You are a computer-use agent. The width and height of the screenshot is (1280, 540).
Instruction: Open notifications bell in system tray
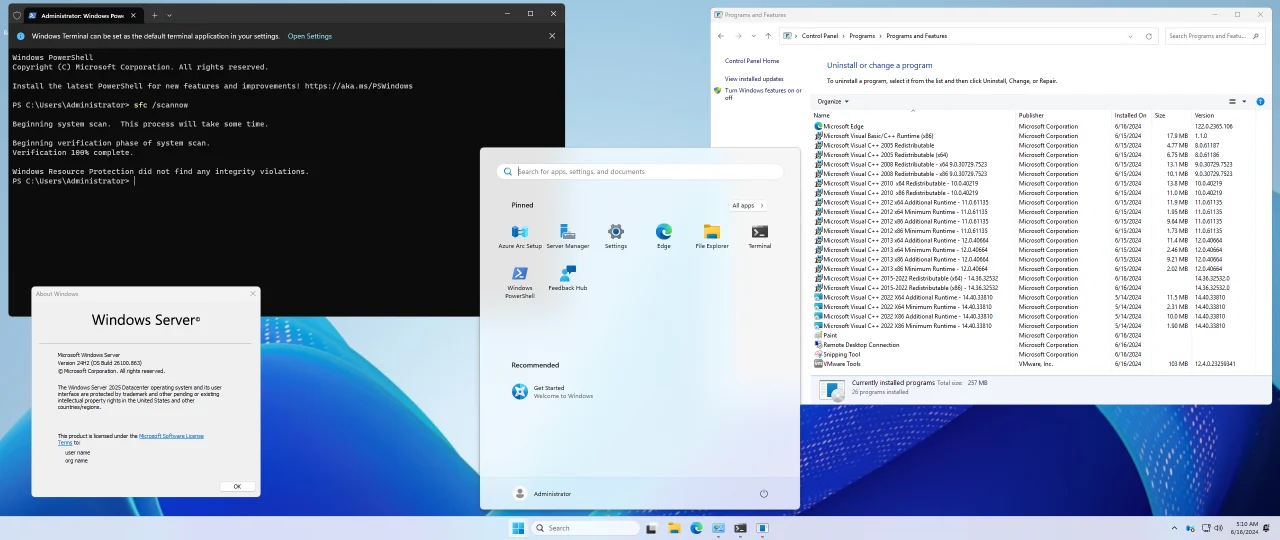tap(1268, 528)
